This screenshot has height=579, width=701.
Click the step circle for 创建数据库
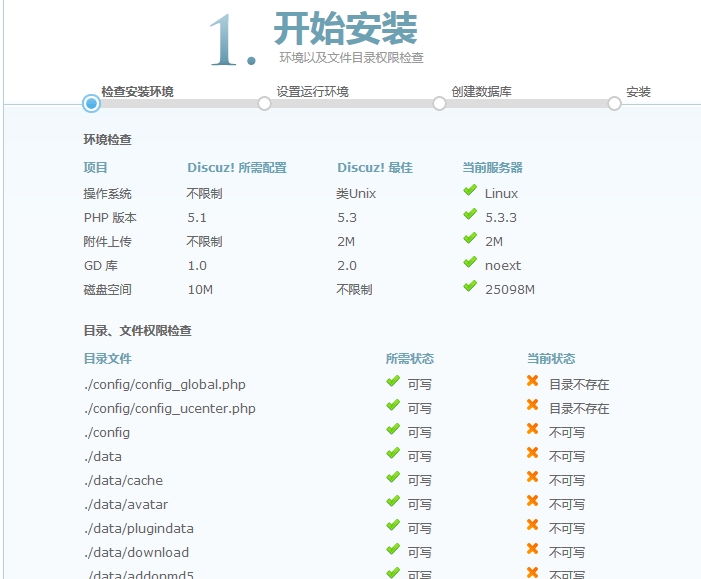coord(439,104)
